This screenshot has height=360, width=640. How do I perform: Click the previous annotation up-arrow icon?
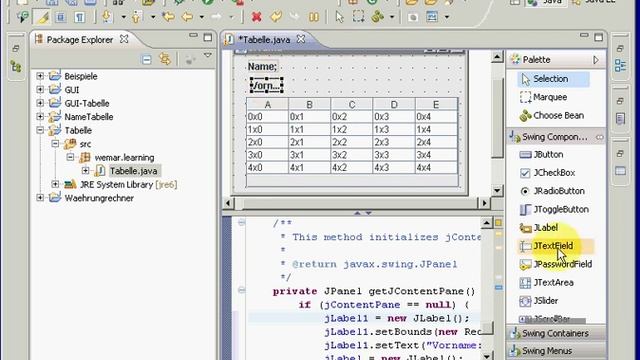(x=137, y=17)
